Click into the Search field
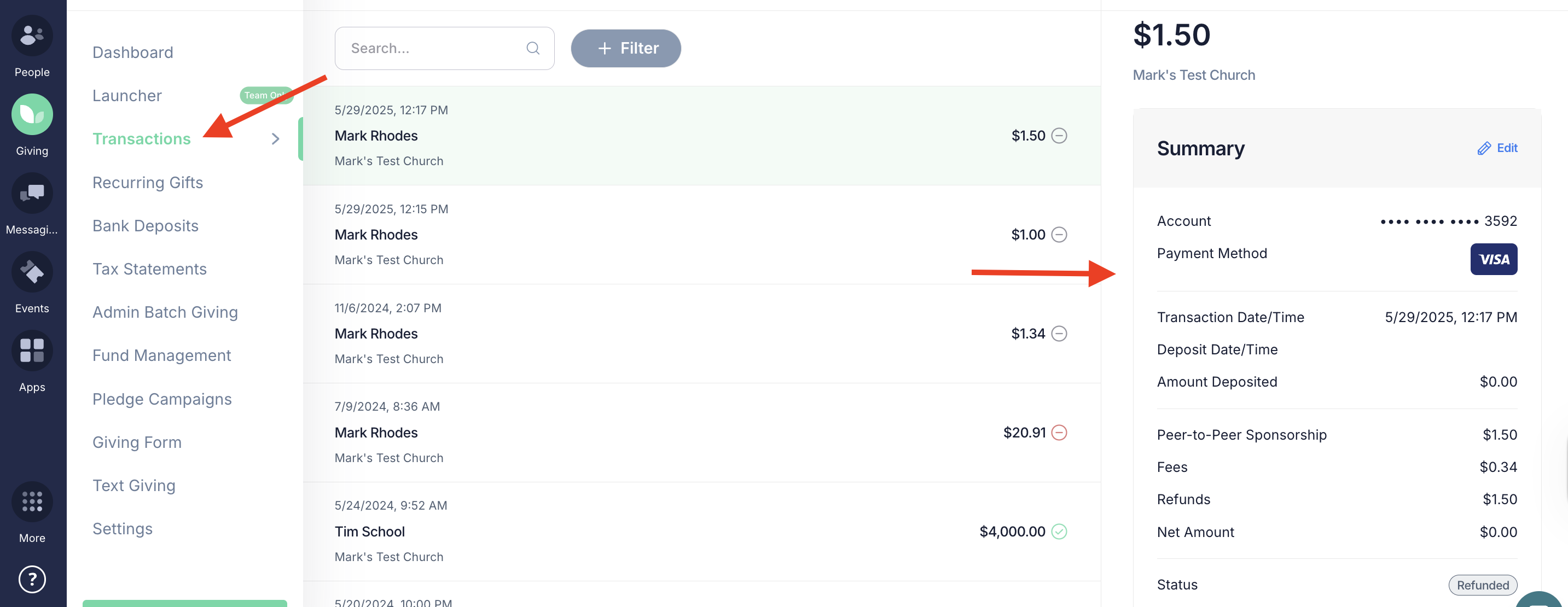 pos(435,48)
